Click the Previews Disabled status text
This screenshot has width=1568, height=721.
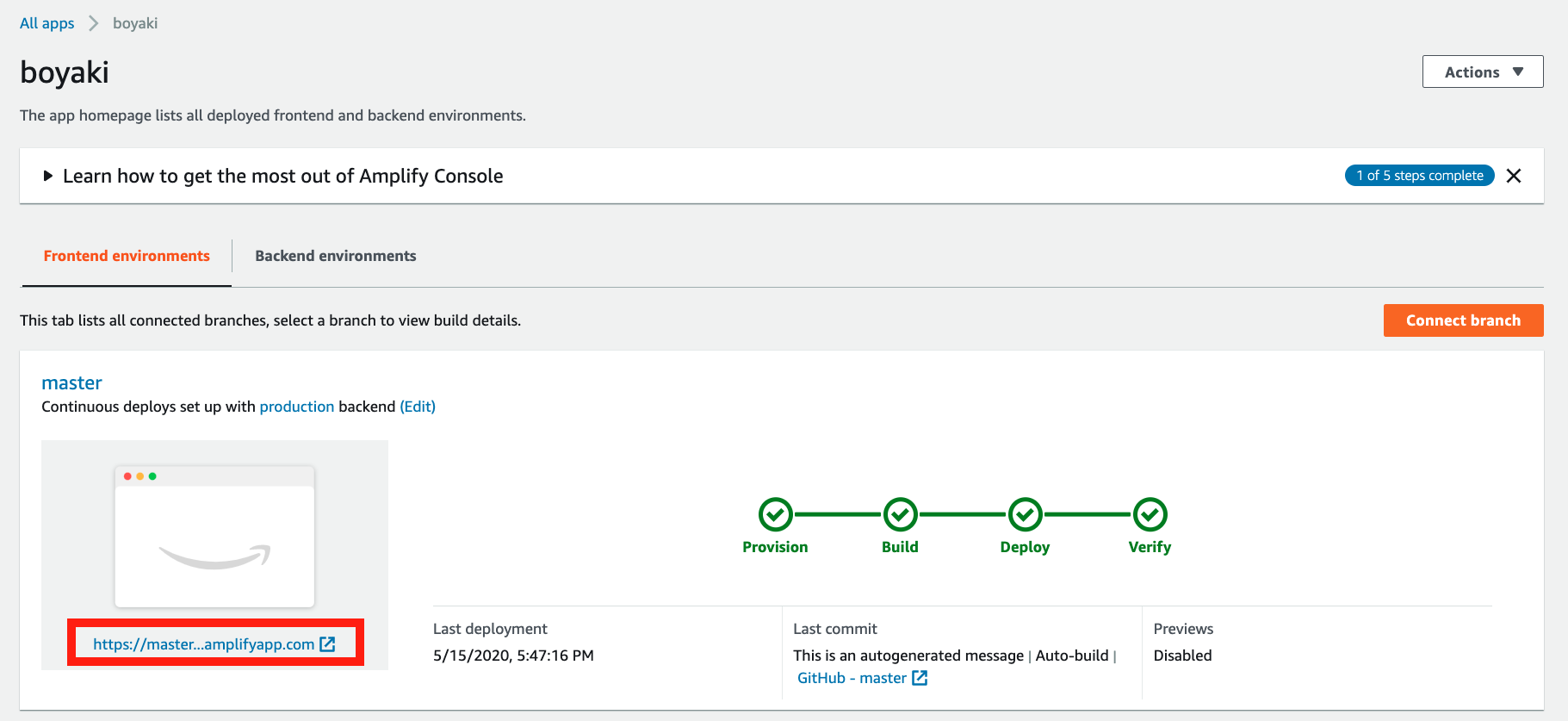click(1182, 656)
